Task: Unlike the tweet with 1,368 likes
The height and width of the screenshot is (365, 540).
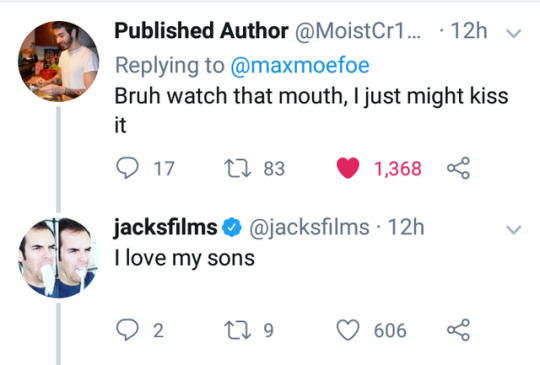Action: 348,168
